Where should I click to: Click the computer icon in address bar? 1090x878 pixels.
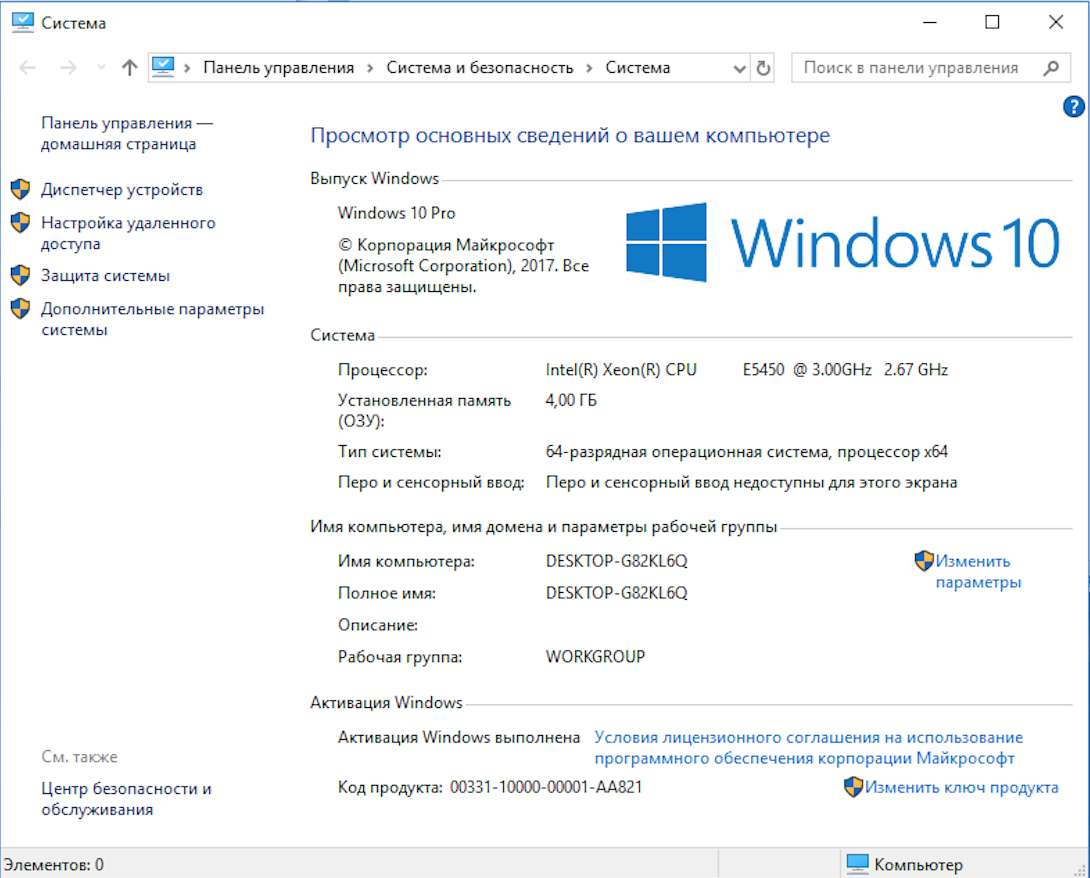(x=163, y=67)
